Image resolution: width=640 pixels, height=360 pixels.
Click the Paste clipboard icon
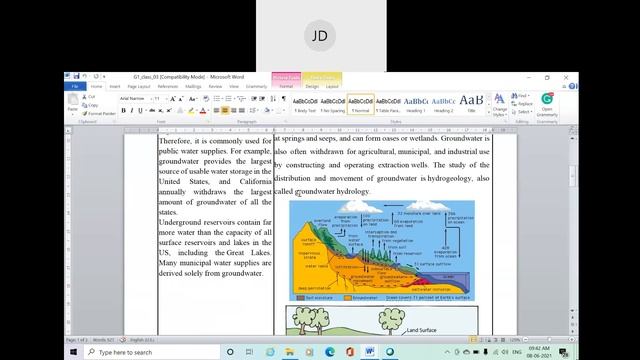(x=73, y=99)
